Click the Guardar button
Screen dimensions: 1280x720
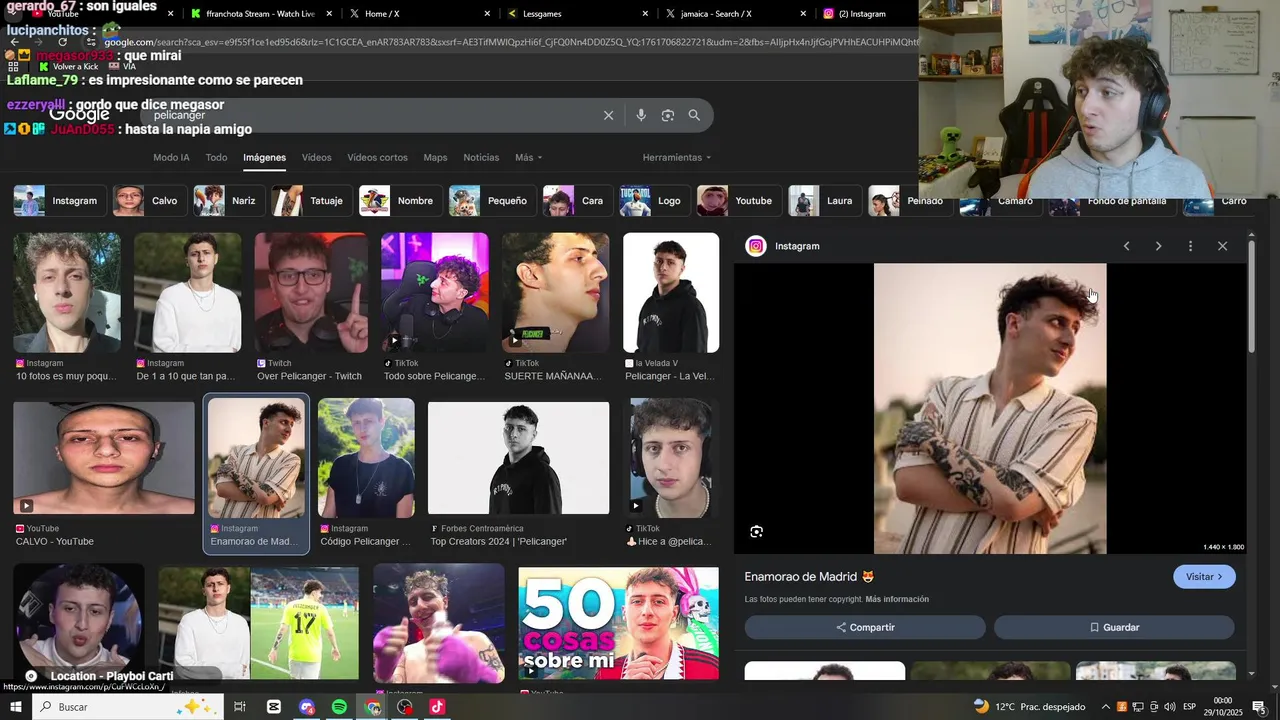(x=1114, y=628)
